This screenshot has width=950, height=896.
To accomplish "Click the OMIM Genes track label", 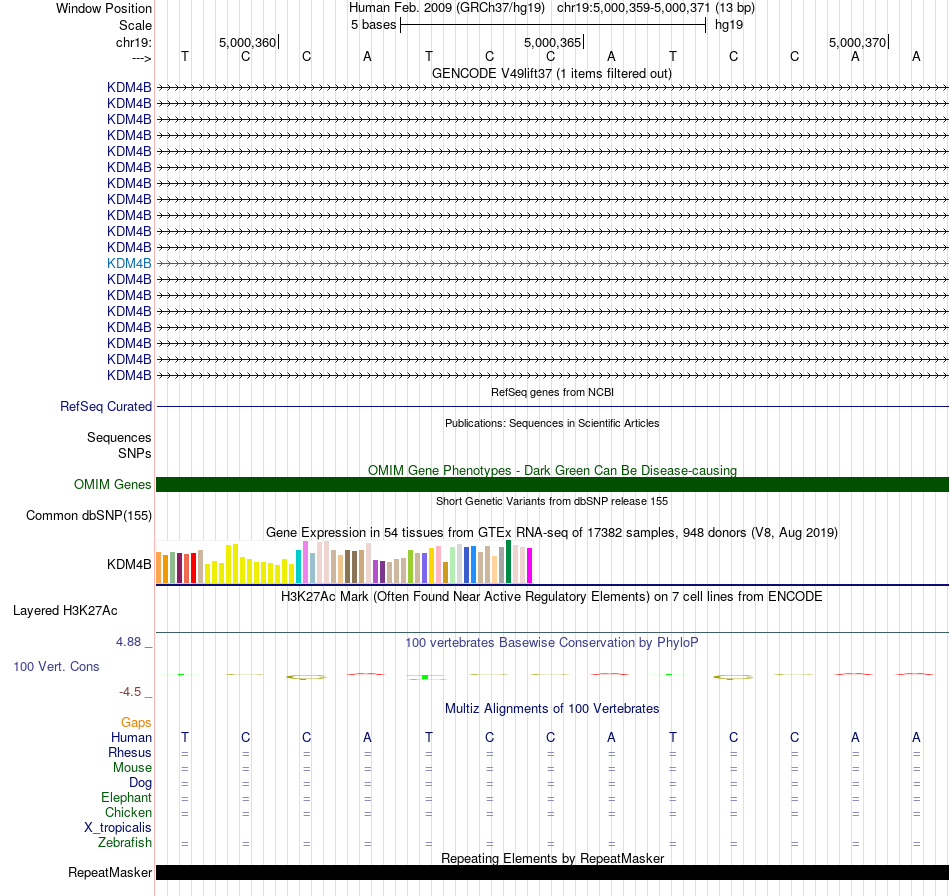I will (x=113, y=485).
